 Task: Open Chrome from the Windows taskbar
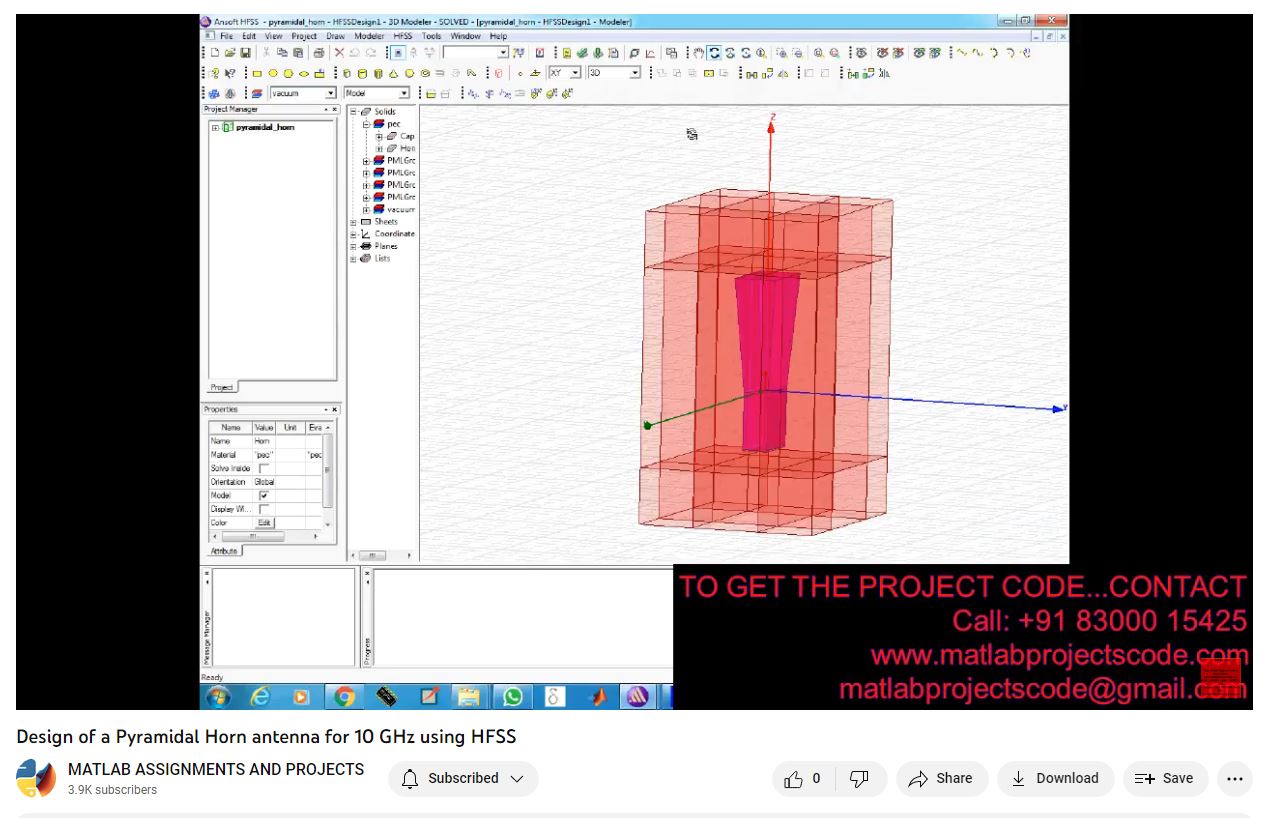(x=344, y=697)
